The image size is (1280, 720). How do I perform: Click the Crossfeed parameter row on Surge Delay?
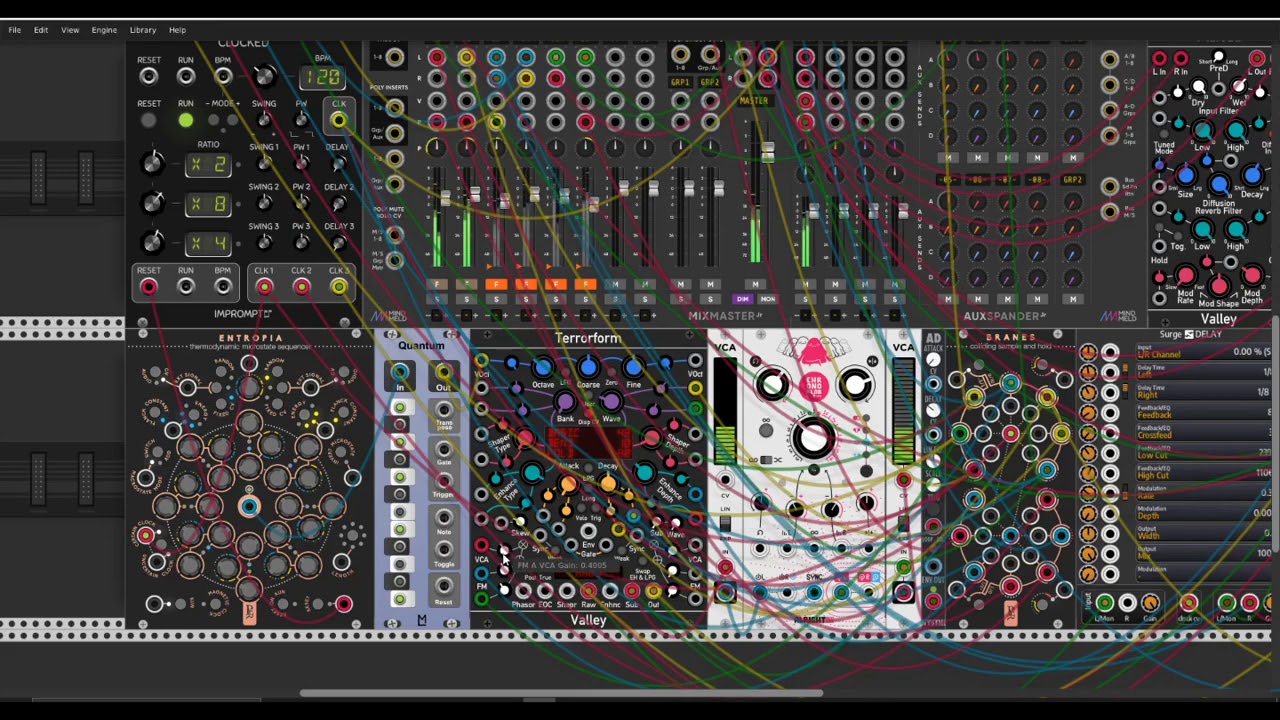tap(1203, 432)
